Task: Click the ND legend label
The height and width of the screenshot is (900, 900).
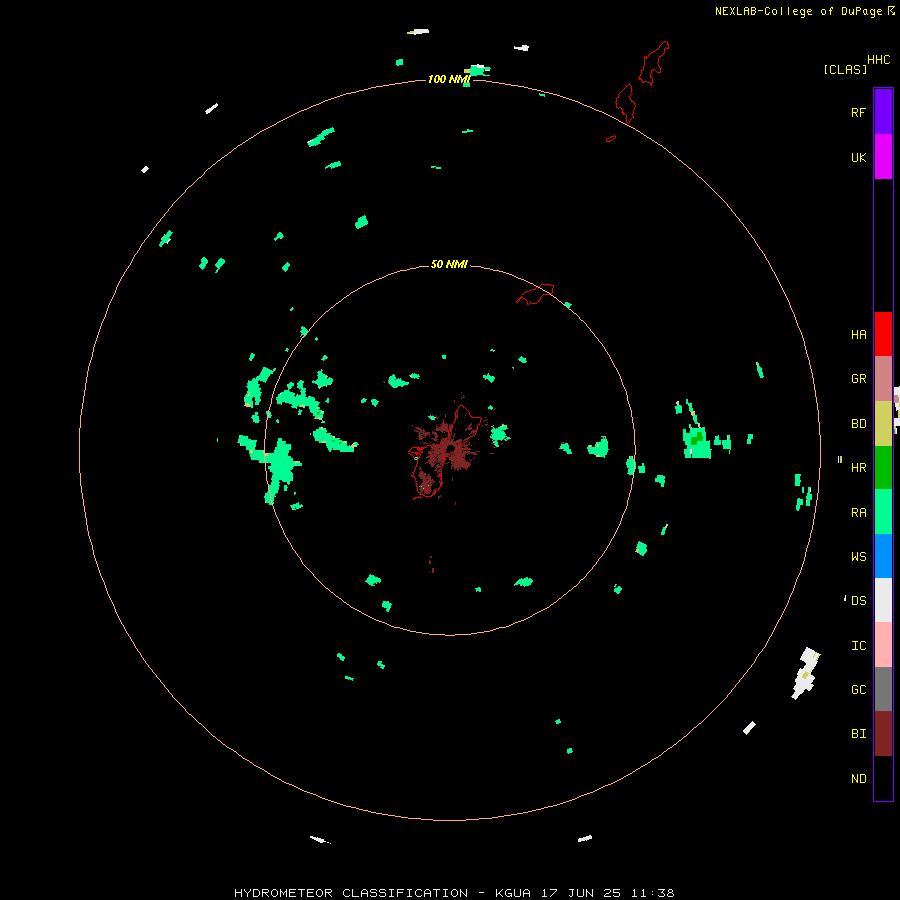Action: (858, 779)
